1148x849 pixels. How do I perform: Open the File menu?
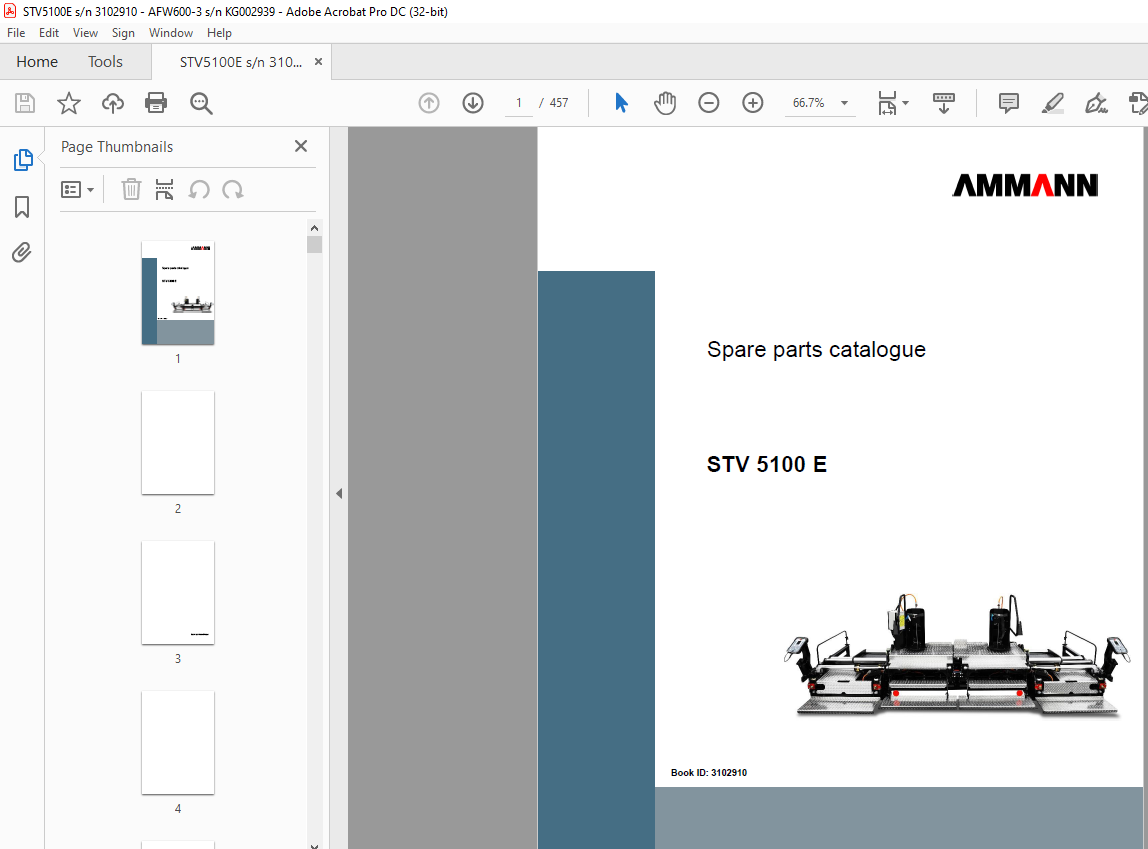coord(16,33)
